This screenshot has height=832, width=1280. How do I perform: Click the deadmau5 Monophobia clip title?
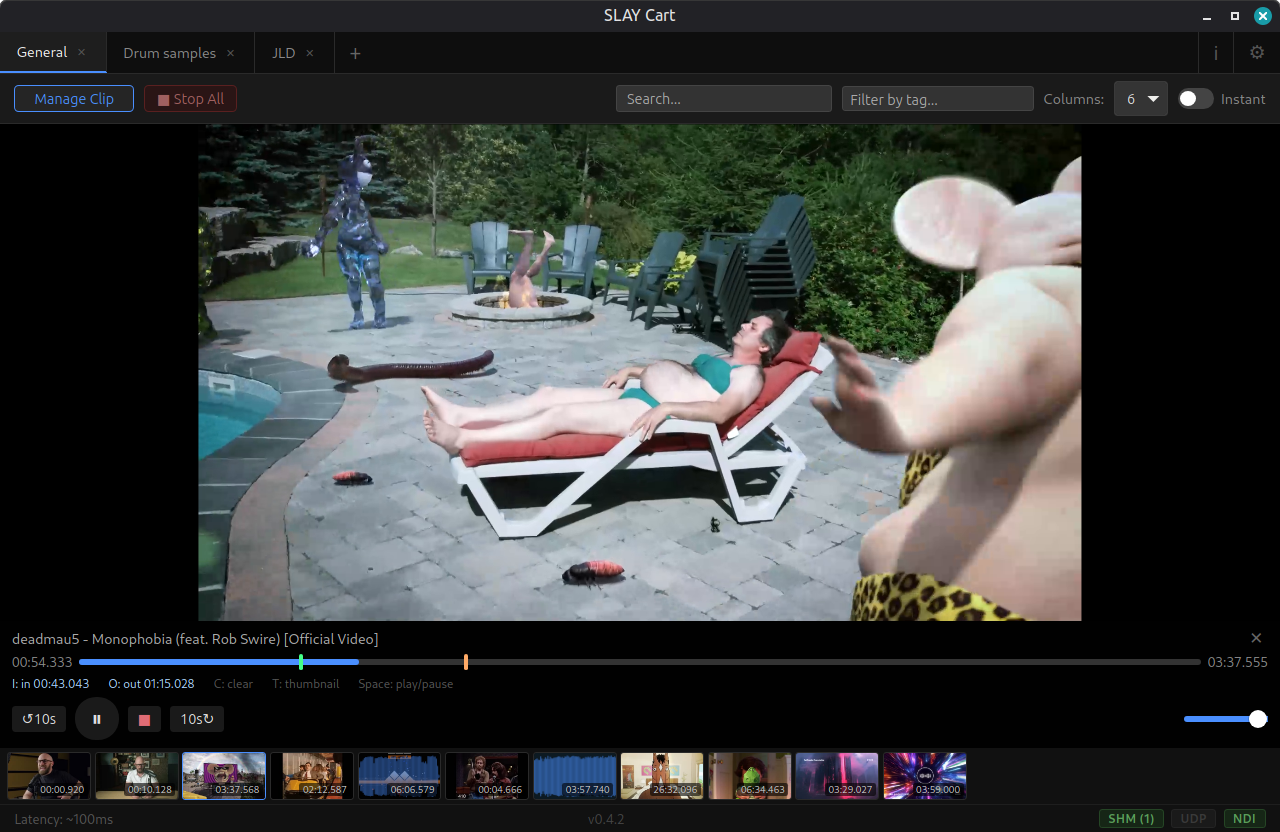point(195,638)
